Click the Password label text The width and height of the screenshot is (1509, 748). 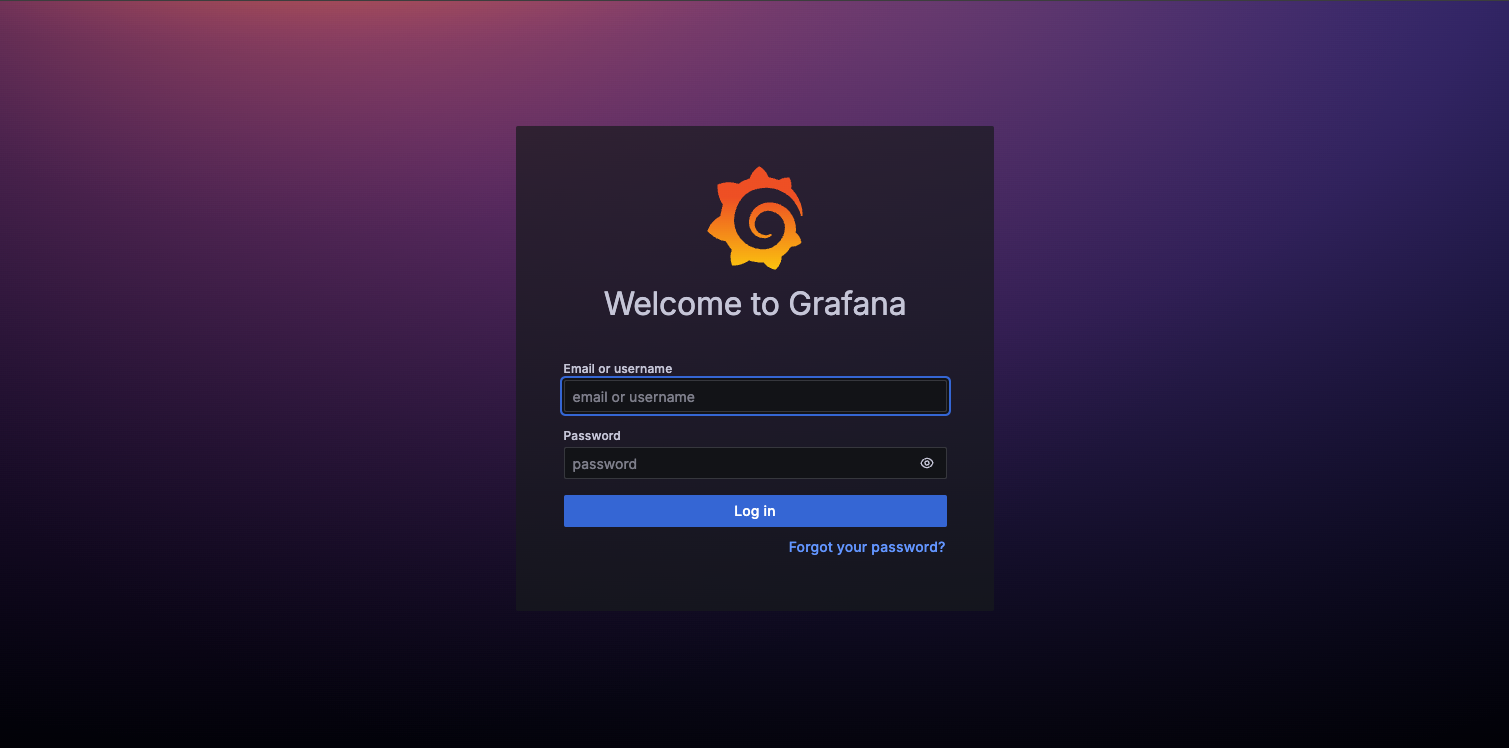pyautogui.click(x=592, y=436)
